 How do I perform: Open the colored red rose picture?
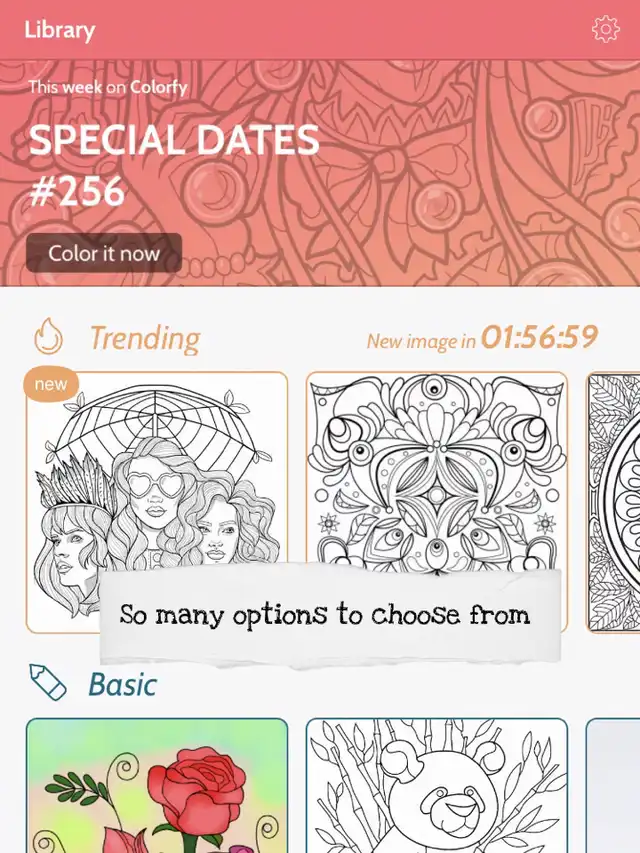(157, 786)
